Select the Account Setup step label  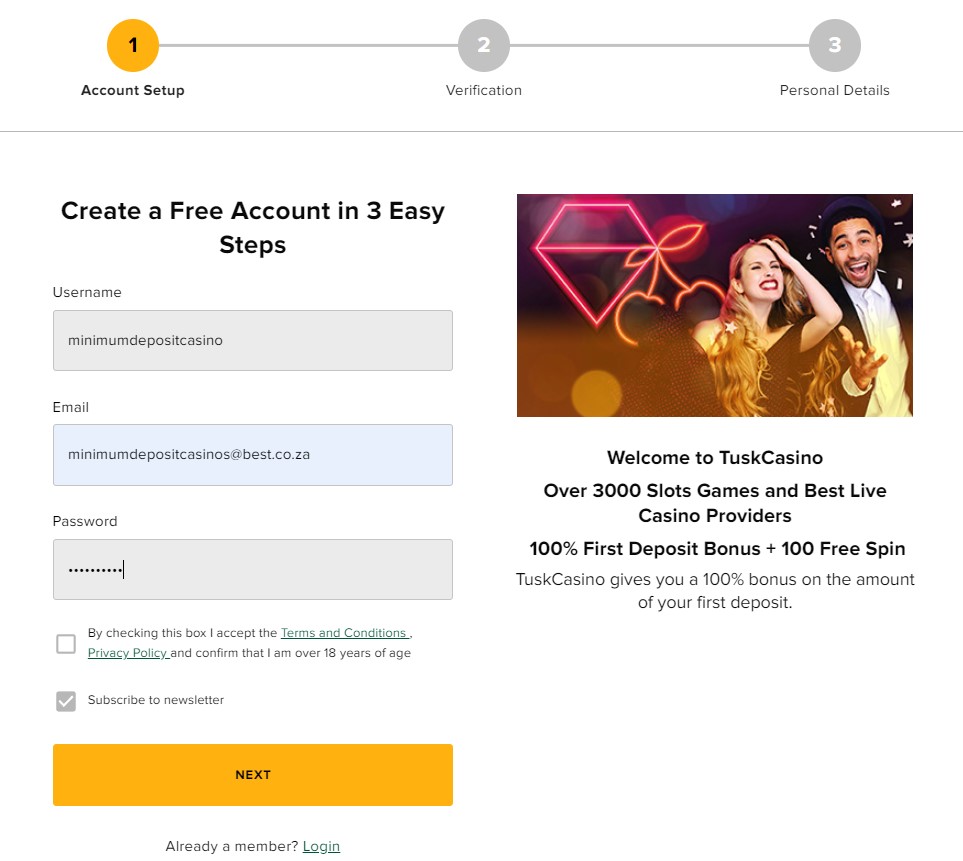133,90
